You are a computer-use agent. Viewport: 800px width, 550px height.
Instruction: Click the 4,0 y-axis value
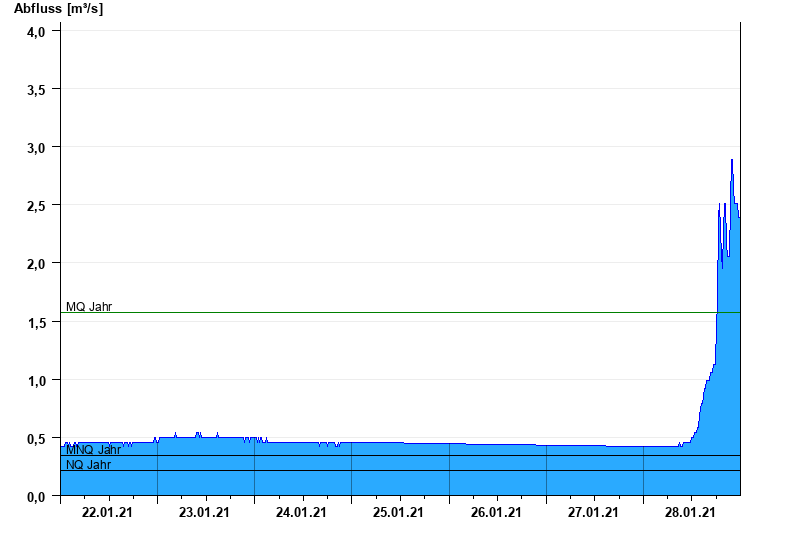37,31
